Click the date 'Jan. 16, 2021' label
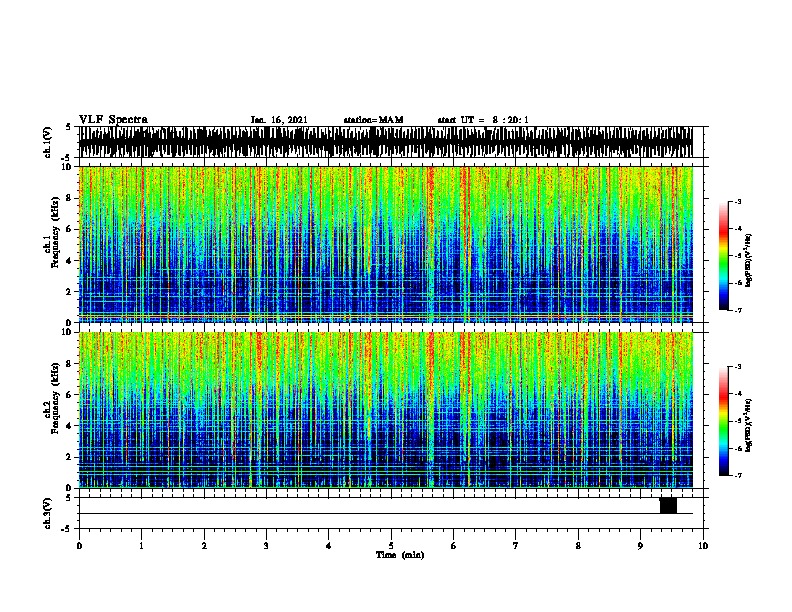 coord(279,120)
